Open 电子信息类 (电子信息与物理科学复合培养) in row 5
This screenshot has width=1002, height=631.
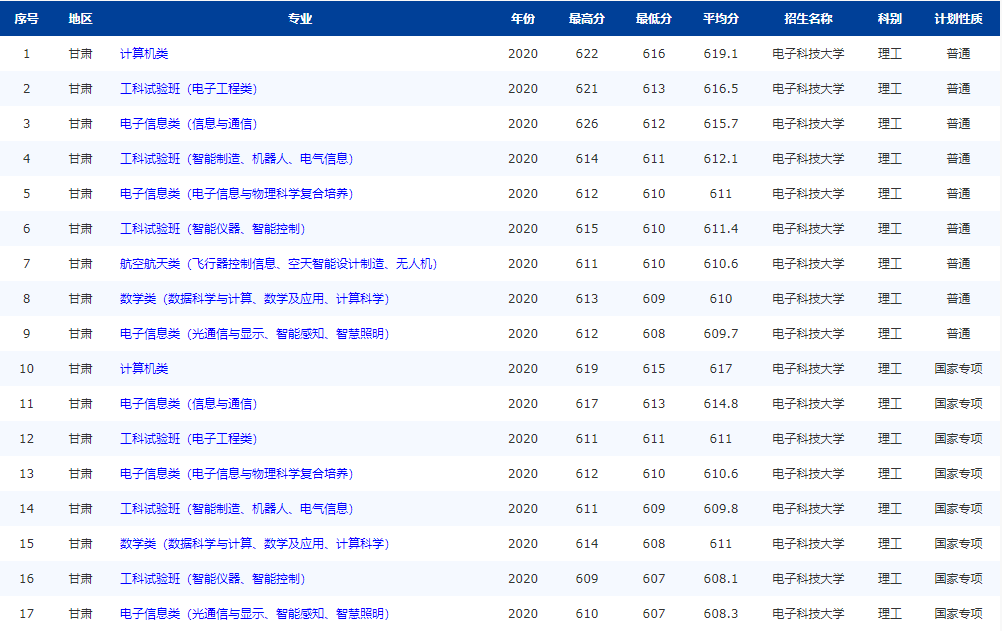(236, 194)
